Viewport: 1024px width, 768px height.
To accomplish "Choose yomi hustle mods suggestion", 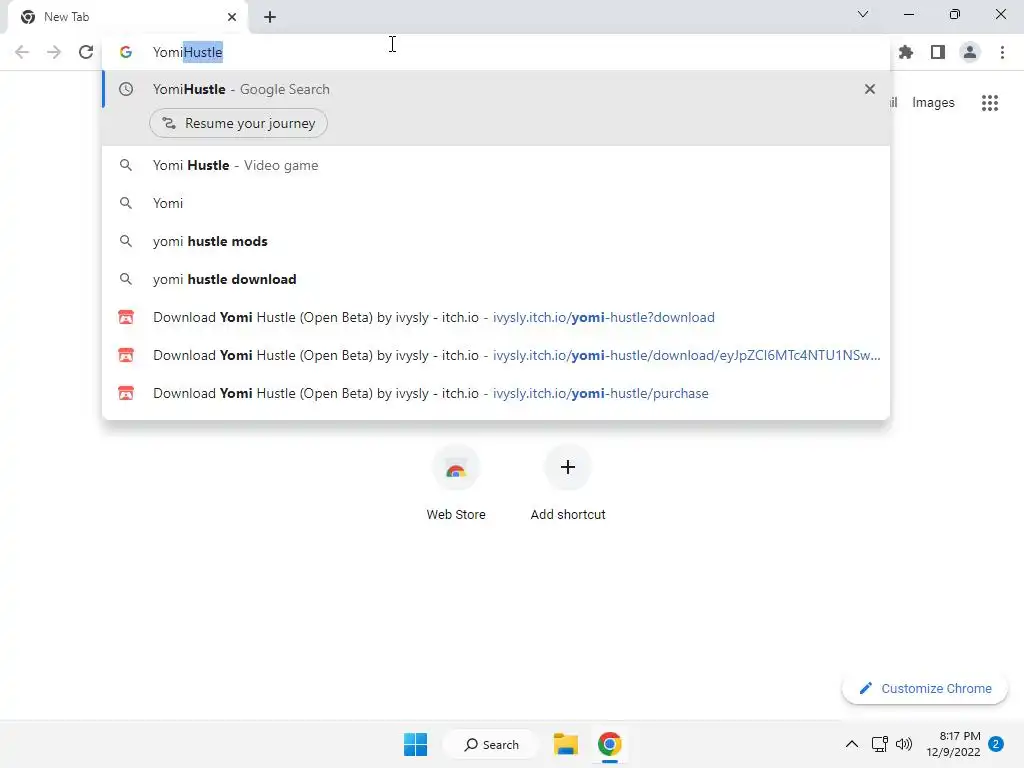I will 496,241.
